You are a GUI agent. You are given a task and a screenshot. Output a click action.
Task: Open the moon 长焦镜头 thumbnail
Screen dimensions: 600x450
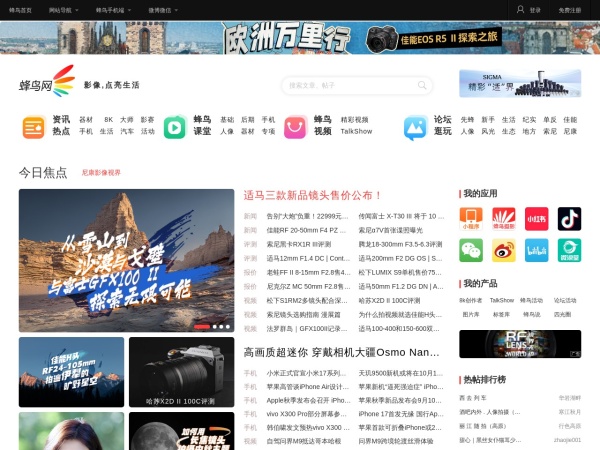pyautogui.click(x=181, y=431)
